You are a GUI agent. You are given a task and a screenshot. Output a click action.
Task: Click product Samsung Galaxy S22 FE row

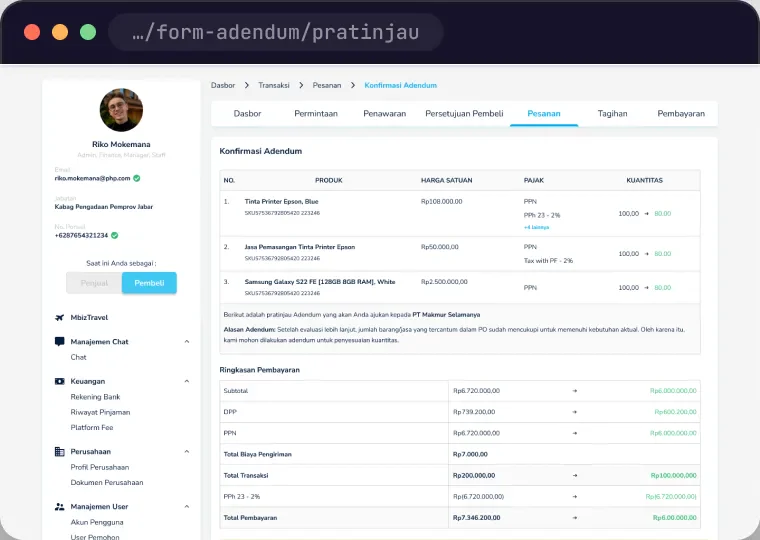(460, 287)
